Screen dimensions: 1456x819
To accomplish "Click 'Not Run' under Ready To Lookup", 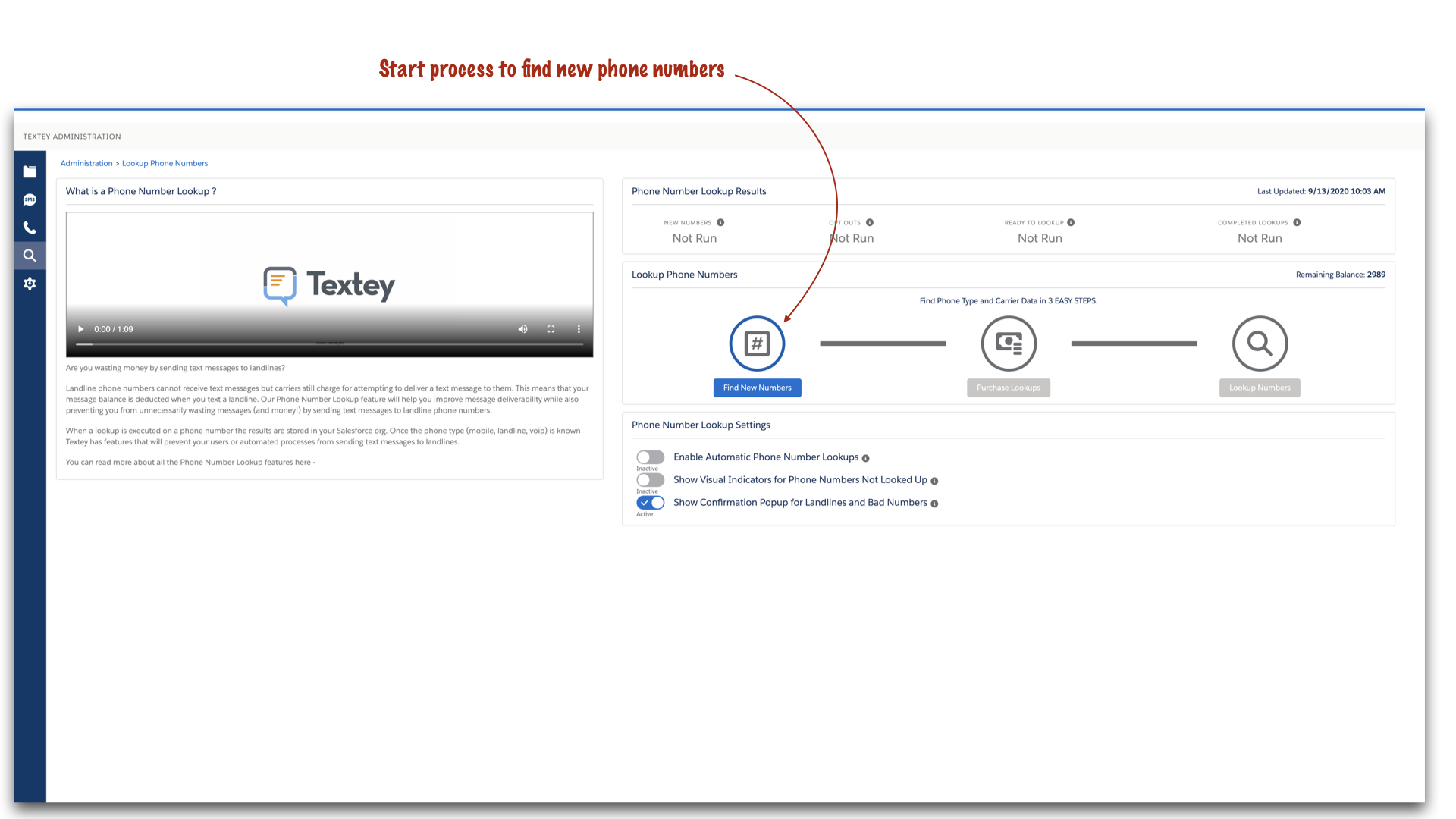I will 1040,238.
